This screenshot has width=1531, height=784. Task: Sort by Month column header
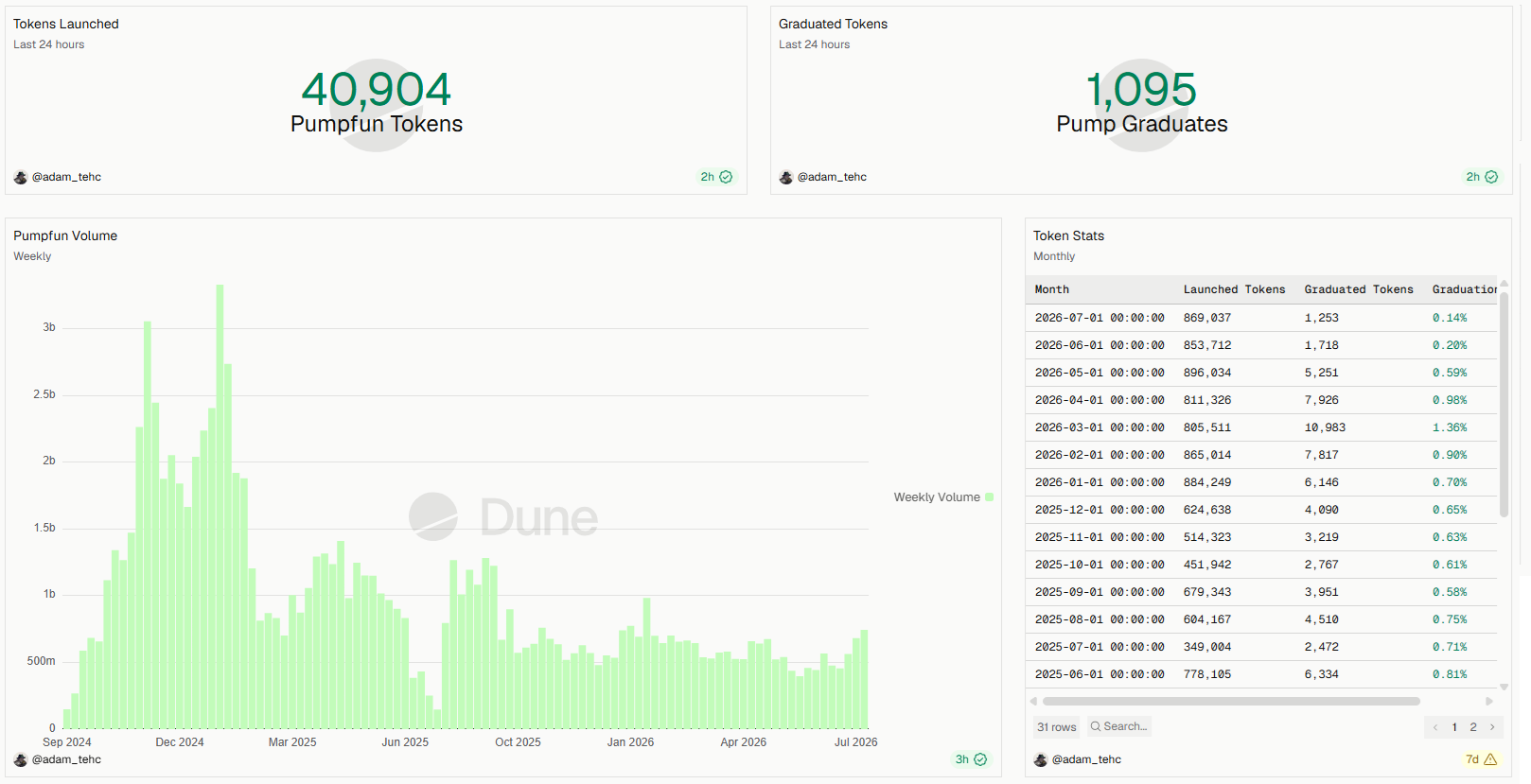pos(1051,289)
